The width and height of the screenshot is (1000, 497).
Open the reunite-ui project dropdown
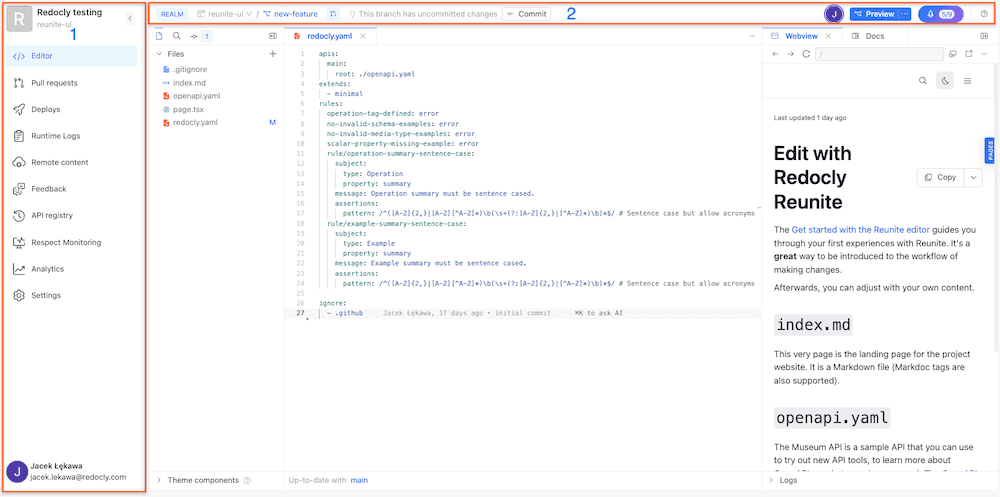tap(224, 14)
